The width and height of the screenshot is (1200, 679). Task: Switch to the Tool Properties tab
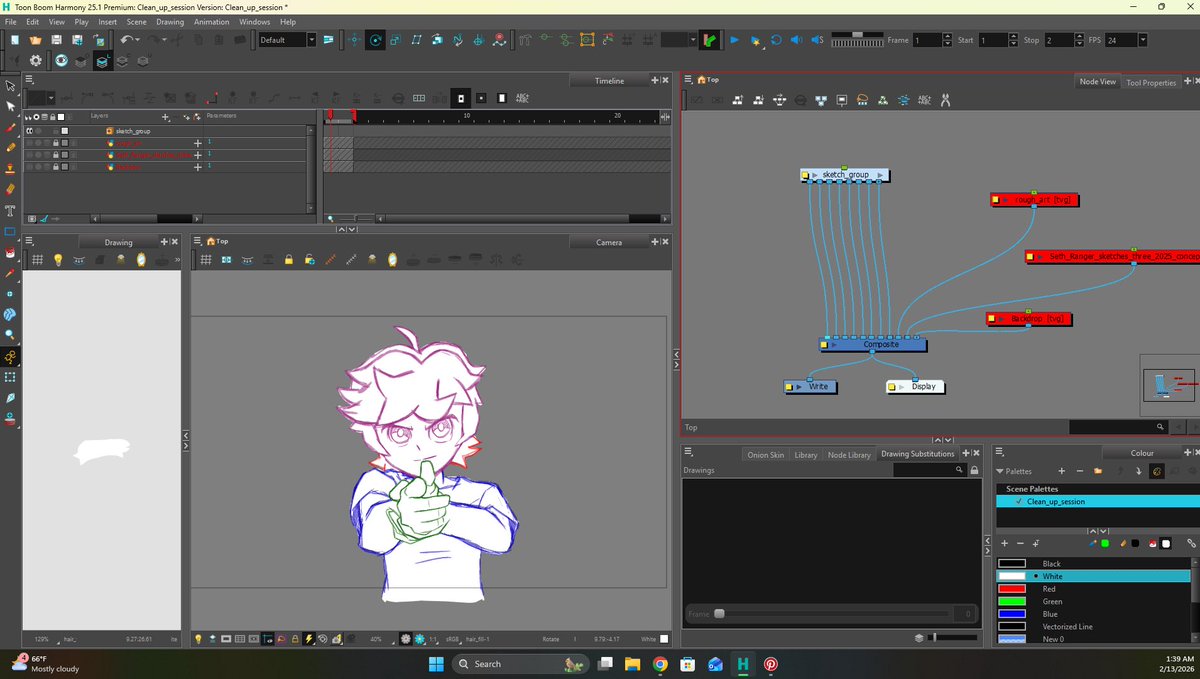[x=1151, y=83]
